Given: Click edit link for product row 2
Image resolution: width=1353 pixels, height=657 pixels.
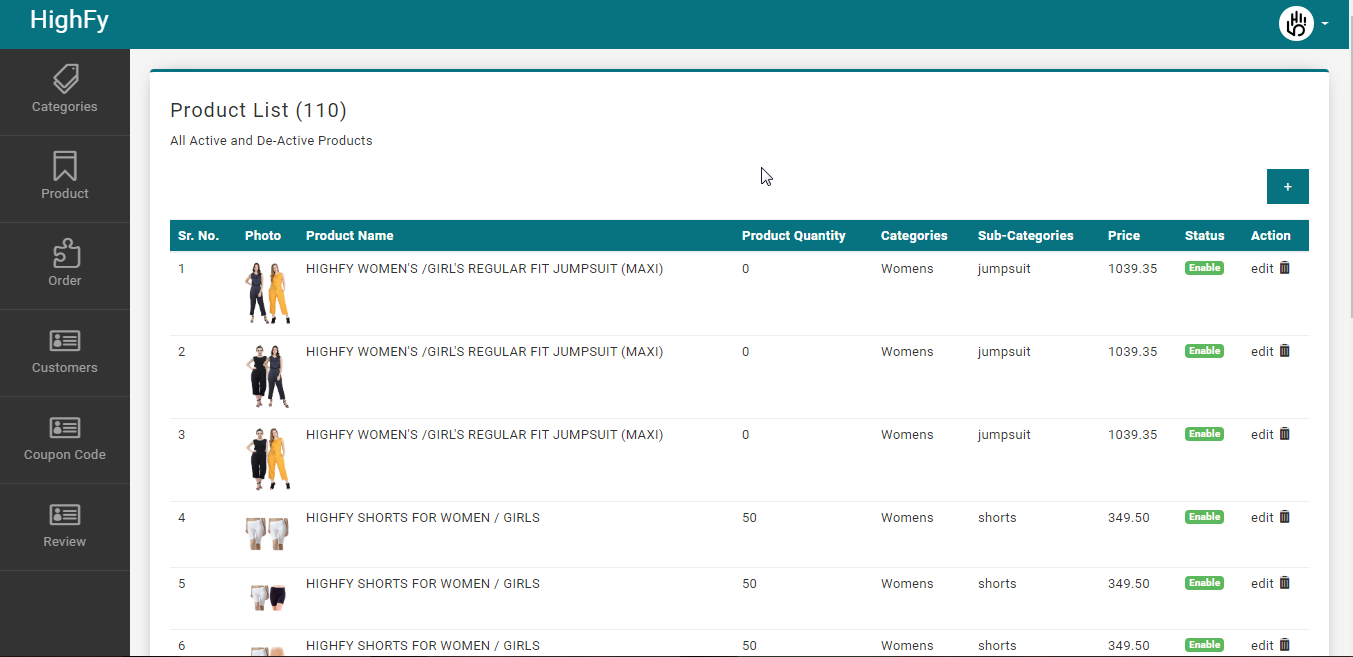Looking at the screenshot, I should pos(1262,352).
